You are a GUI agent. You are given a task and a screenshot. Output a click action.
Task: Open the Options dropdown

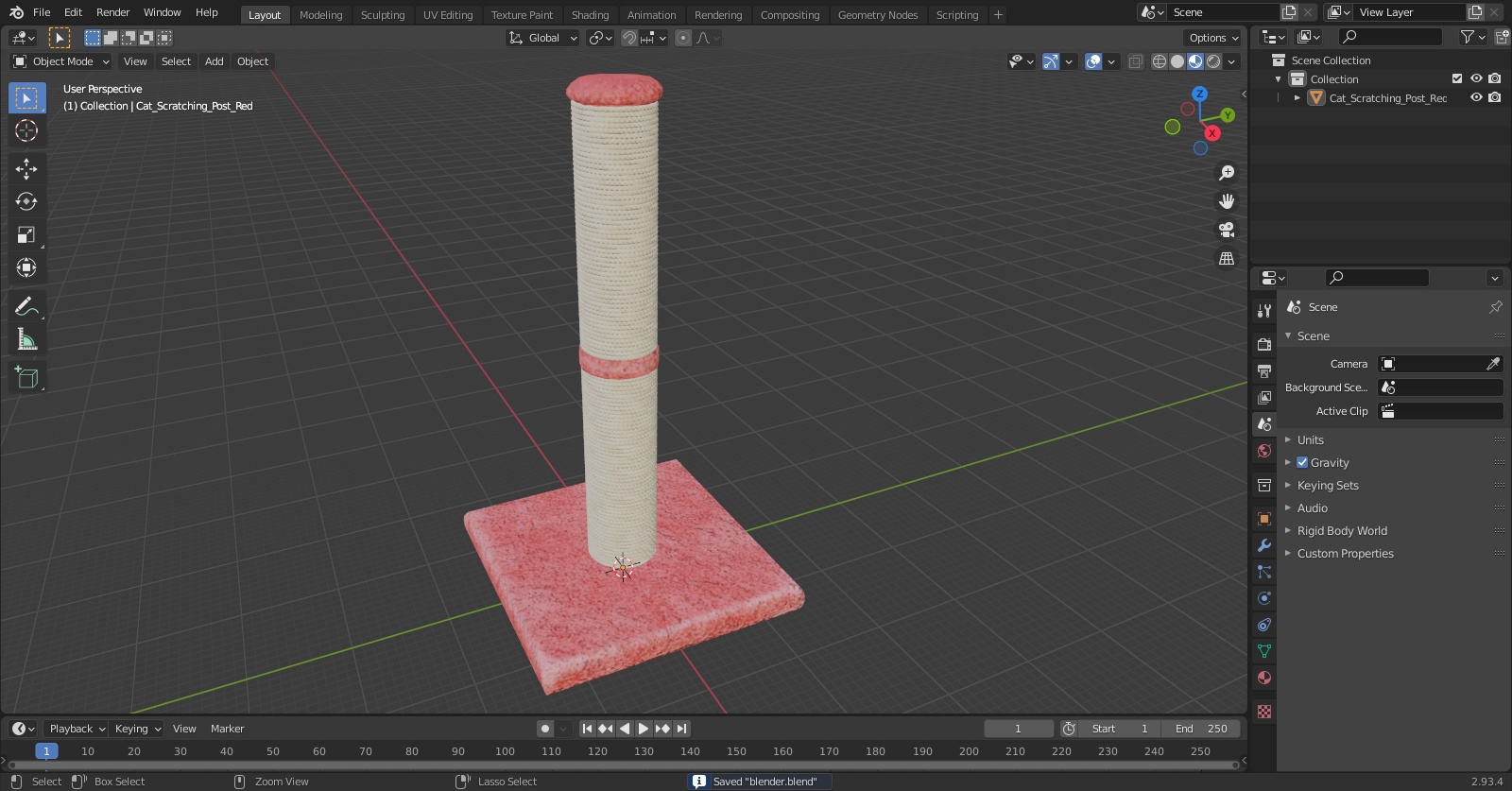(1213, 38)
